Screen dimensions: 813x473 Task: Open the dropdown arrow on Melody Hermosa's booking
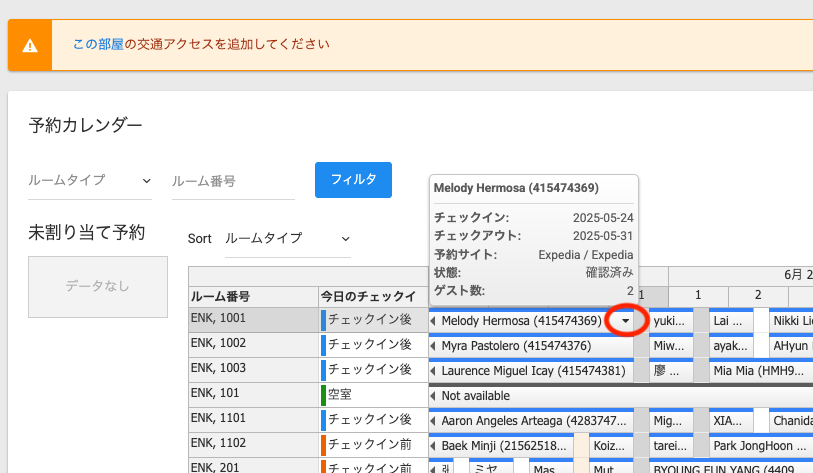(x=625, y=321)
